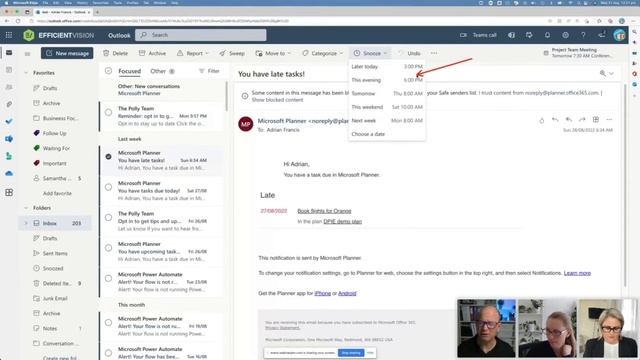This screenshot has width=640, height=360.
Task: Switch to the Focused tab
Action: [x=129, y=71]
